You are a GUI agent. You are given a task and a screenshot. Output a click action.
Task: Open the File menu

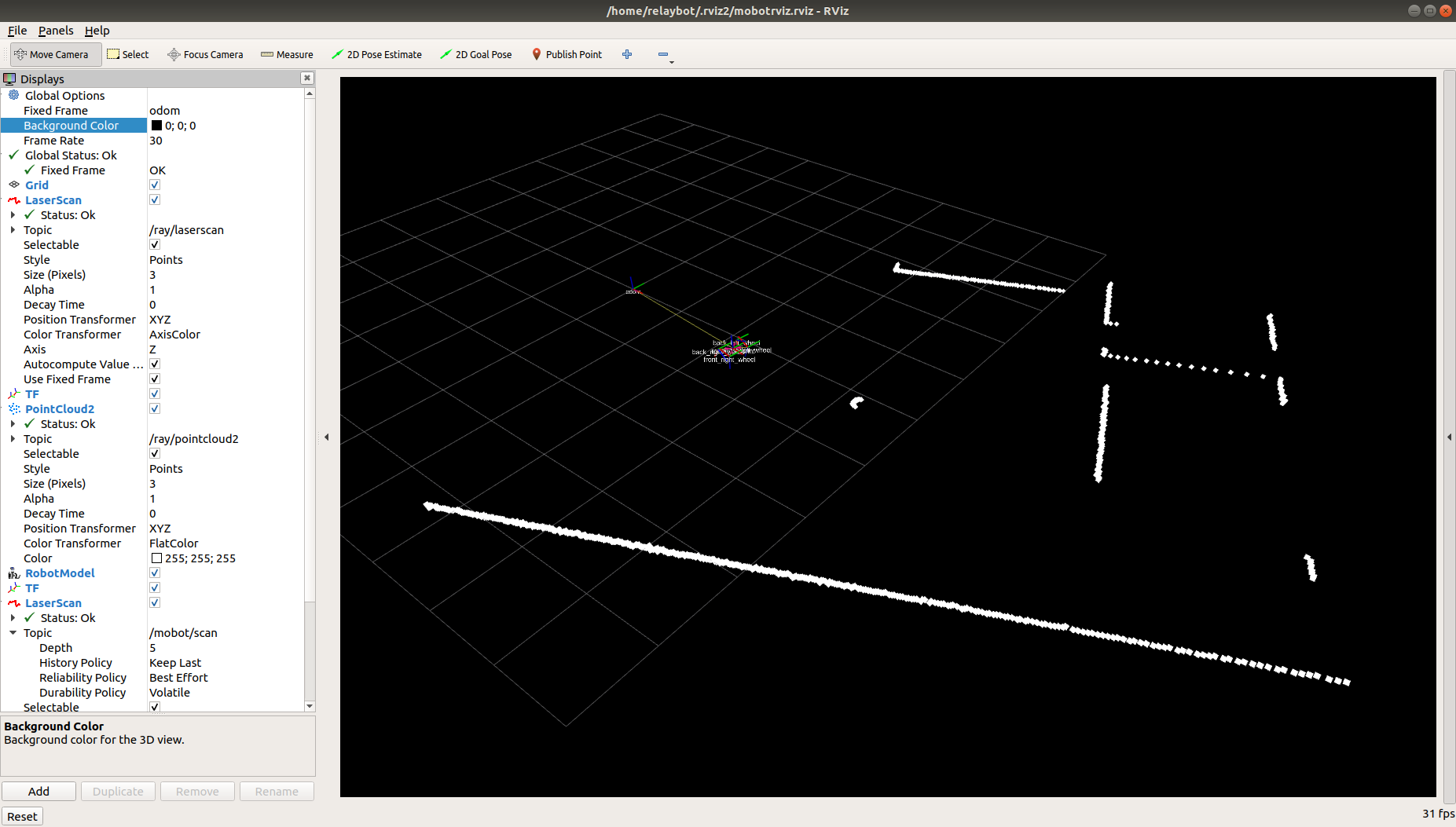17,30
